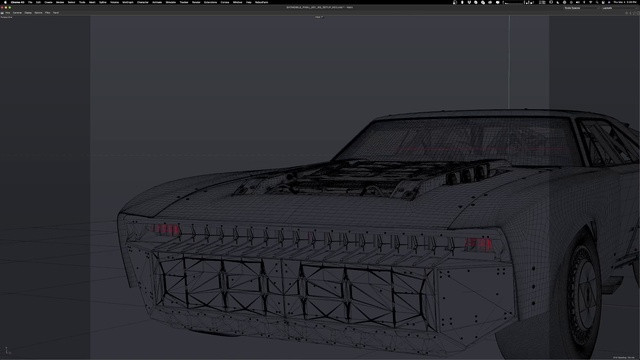Open the MoGraph menu
Screen dimensions: 640x360
[128, 2]
